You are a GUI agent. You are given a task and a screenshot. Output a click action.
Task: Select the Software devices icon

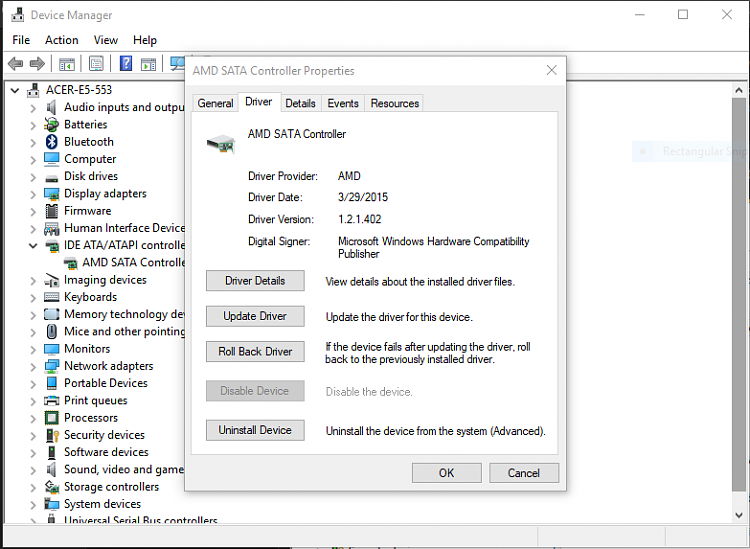coord(52,452)
